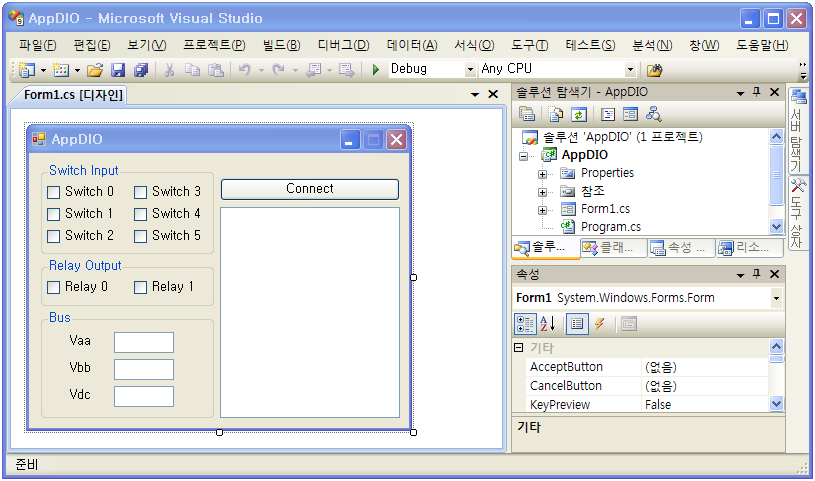Image resolution: width=815 pixels, height=481 pixels.
Task: Start debugging with the green play icon
Action: pos(376,69)
